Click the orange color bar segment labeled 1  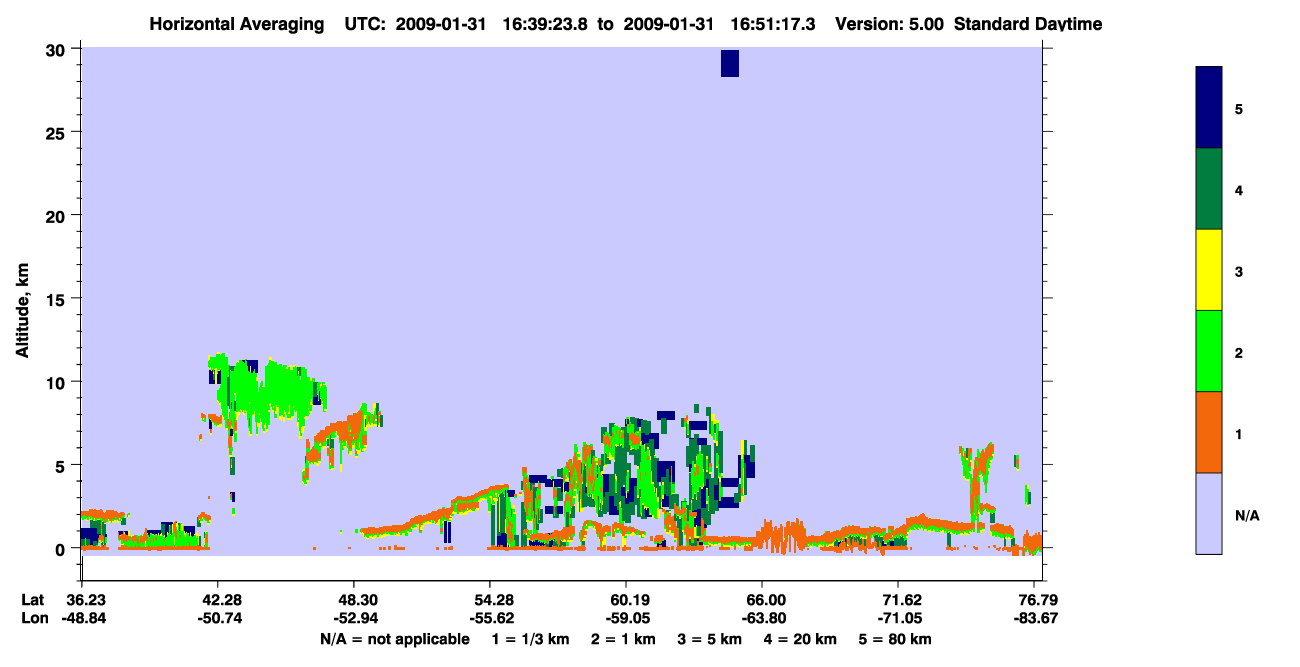pyautogui.click(x=1209, y=432)
